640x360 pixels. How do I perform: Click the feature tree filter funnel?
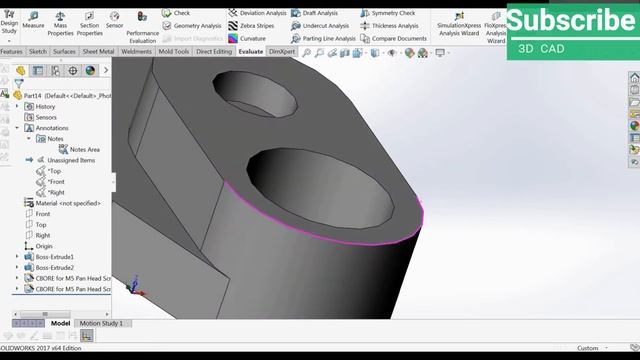point(18,83)
